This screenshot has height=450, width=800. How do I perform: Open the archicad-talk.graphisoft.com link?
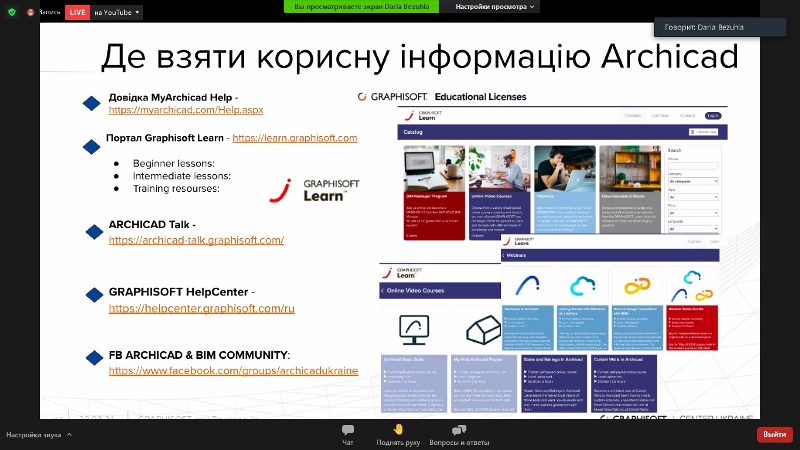(x=196, y=240)
